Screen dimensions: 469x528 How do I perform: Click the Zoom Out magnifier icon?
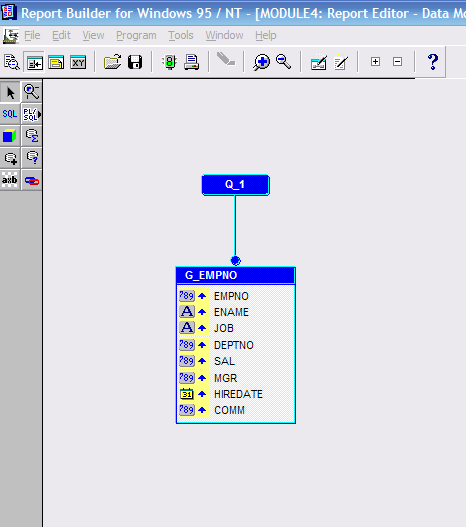pos(283,62)
